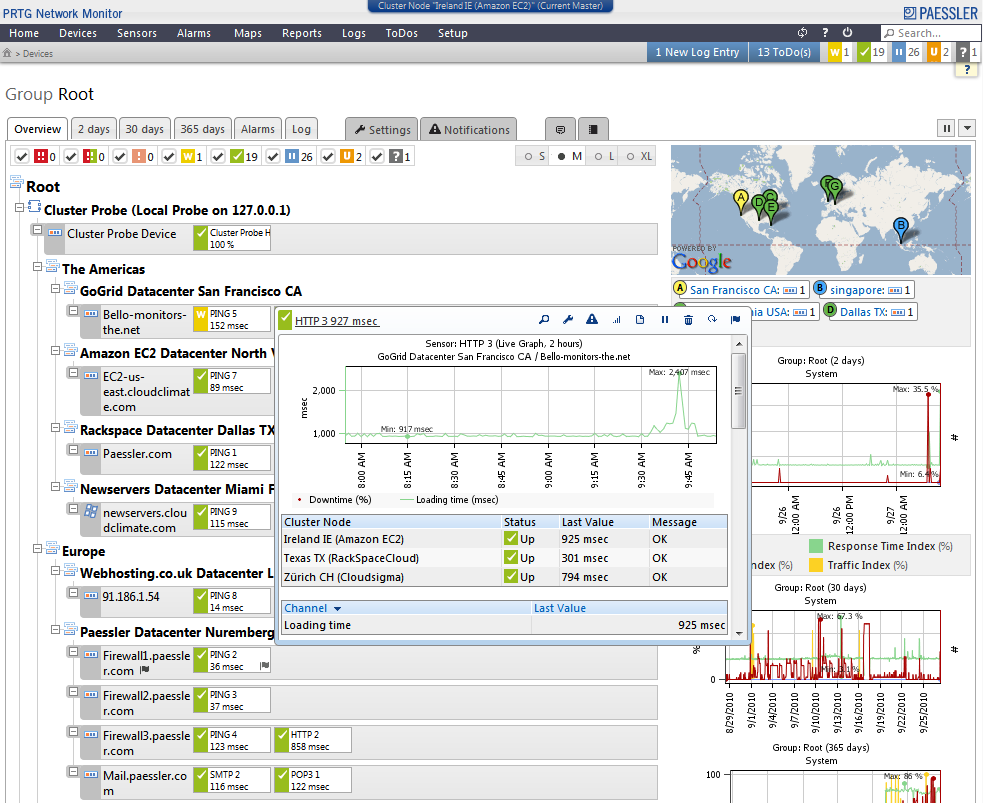Set a flag on HTTP 3 sensor
The width and height of the screenshot is (983, 803).
[737, 318]
